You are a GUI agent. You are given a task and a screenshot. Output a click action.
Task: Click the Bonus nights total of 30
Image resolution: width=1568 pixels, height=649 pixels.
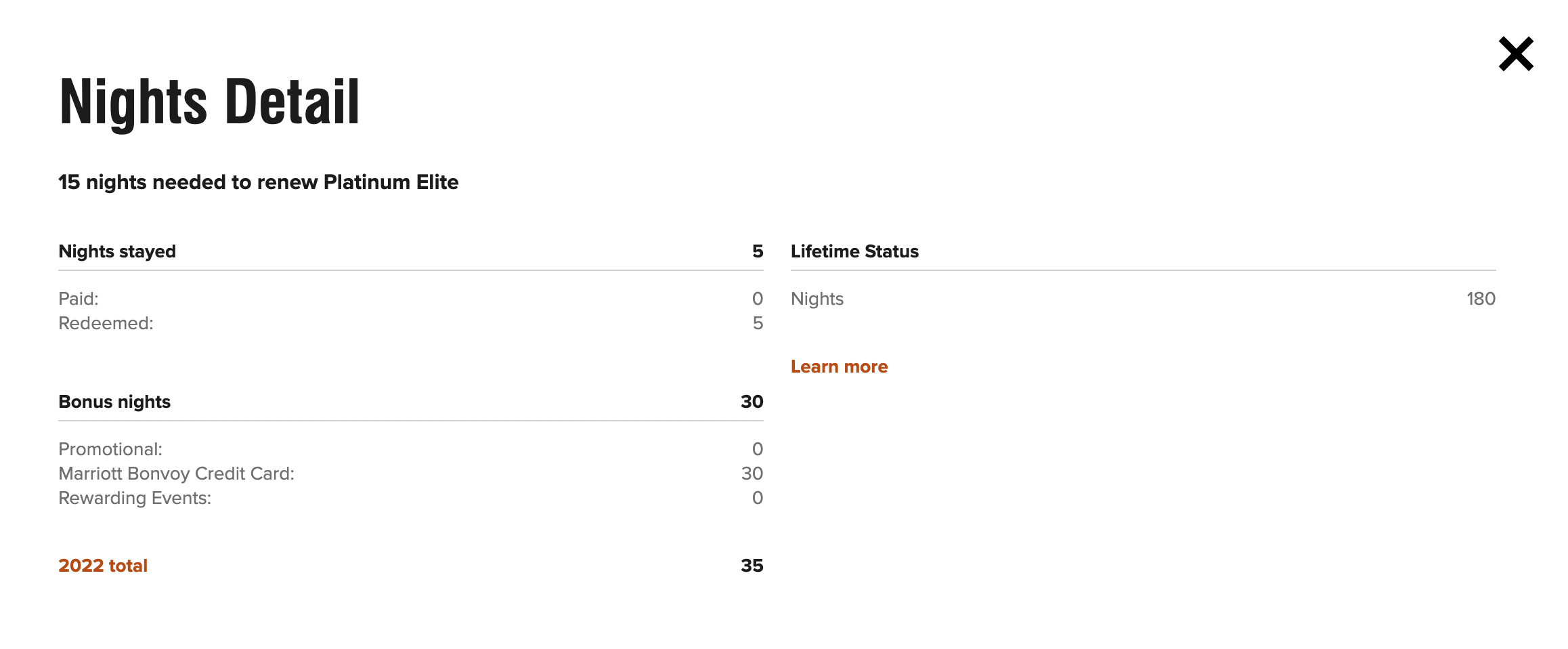click(752, 402)
